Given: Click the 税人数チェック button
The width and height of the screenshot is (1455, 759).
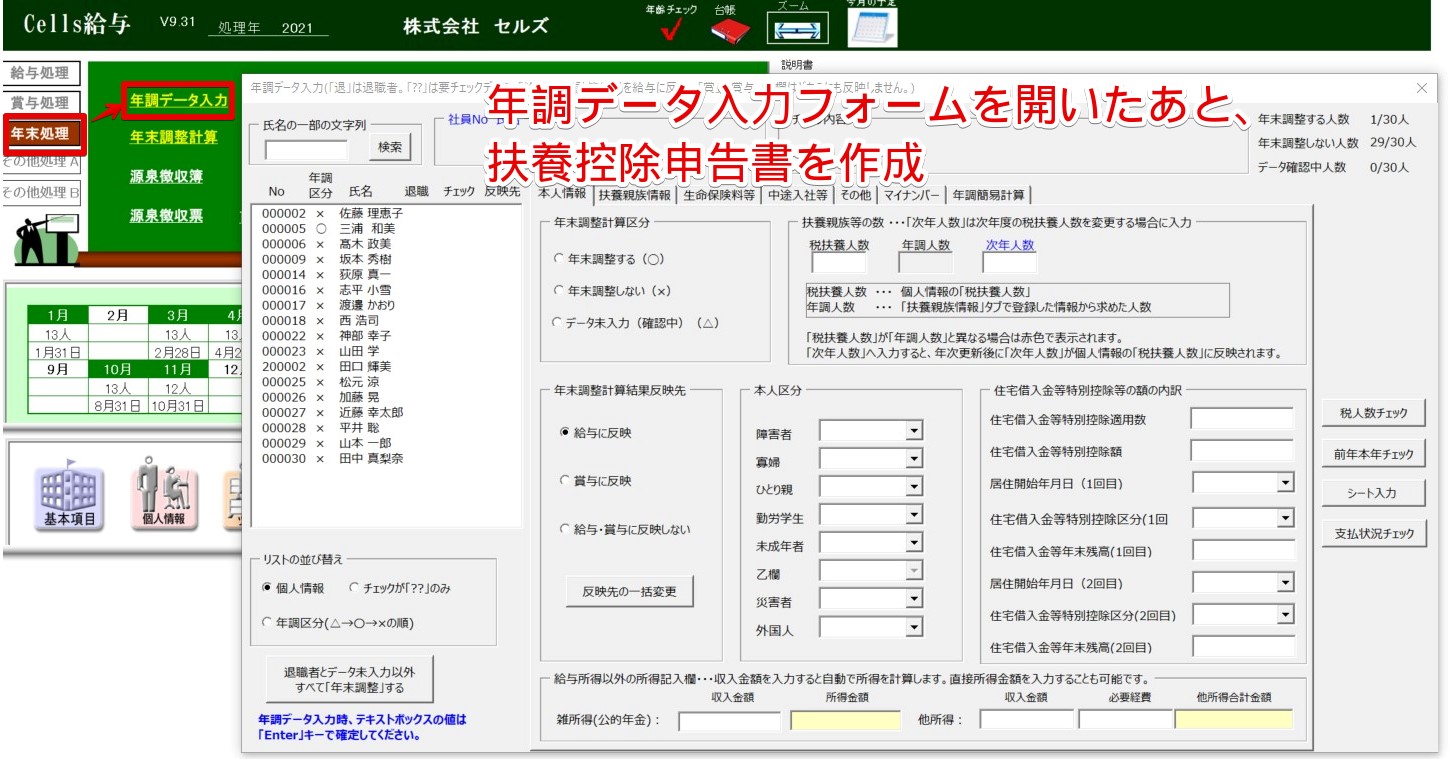Looking at the screenshot, I should click(1373, 413).
